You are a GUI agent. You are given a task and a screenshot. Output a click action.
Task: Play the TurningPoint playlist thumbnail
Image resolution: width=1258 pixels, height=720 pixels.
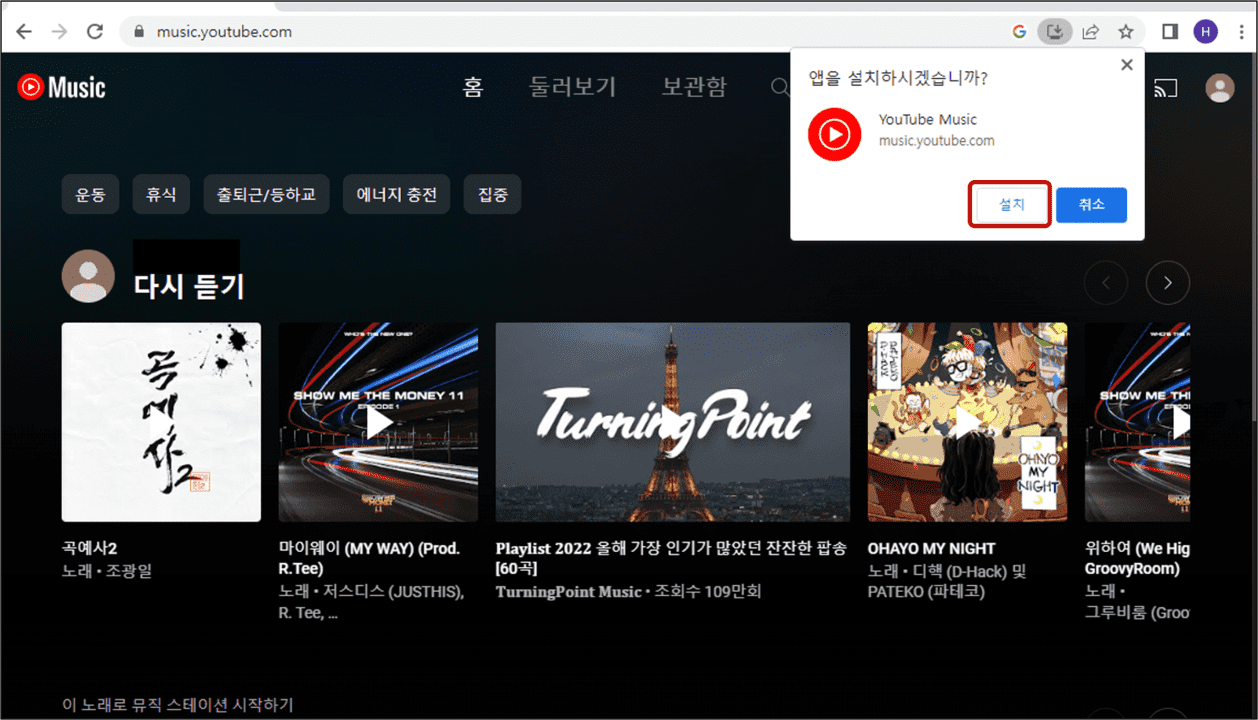[x=673, y=422]
